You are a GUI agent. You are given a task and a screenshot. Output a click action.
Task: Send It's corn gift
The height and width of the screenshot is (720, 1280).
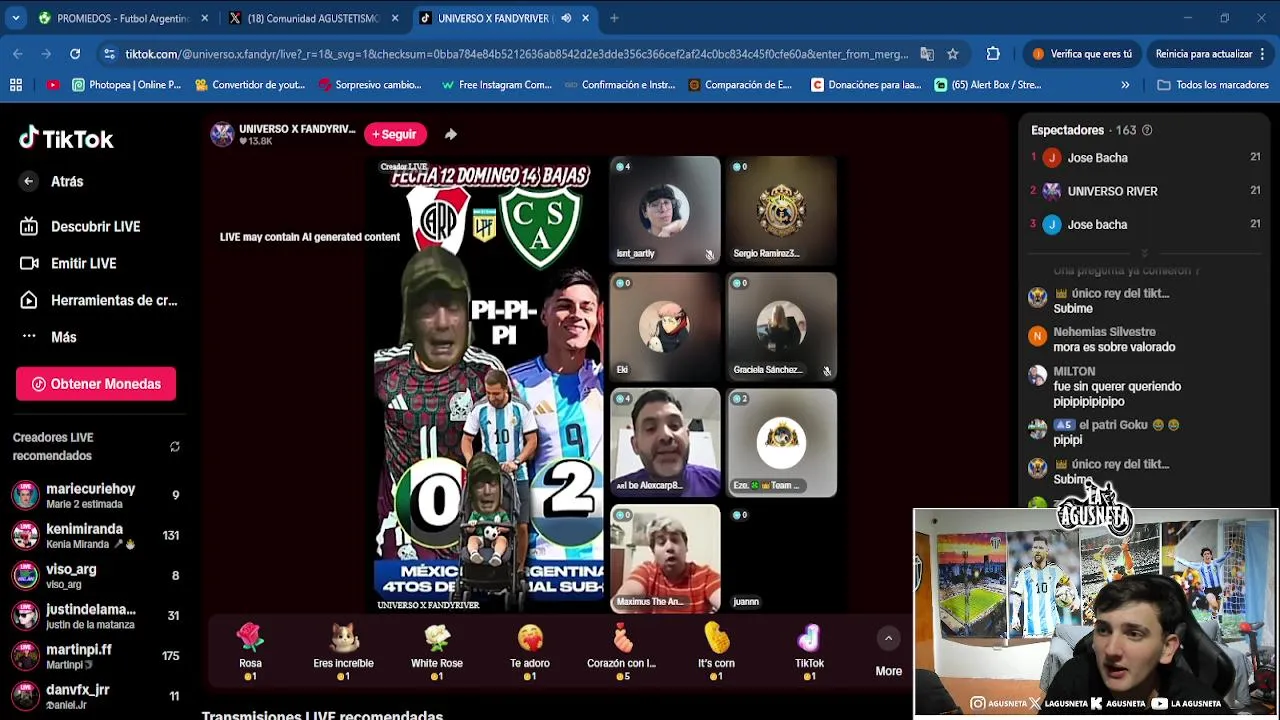[716, 651]
